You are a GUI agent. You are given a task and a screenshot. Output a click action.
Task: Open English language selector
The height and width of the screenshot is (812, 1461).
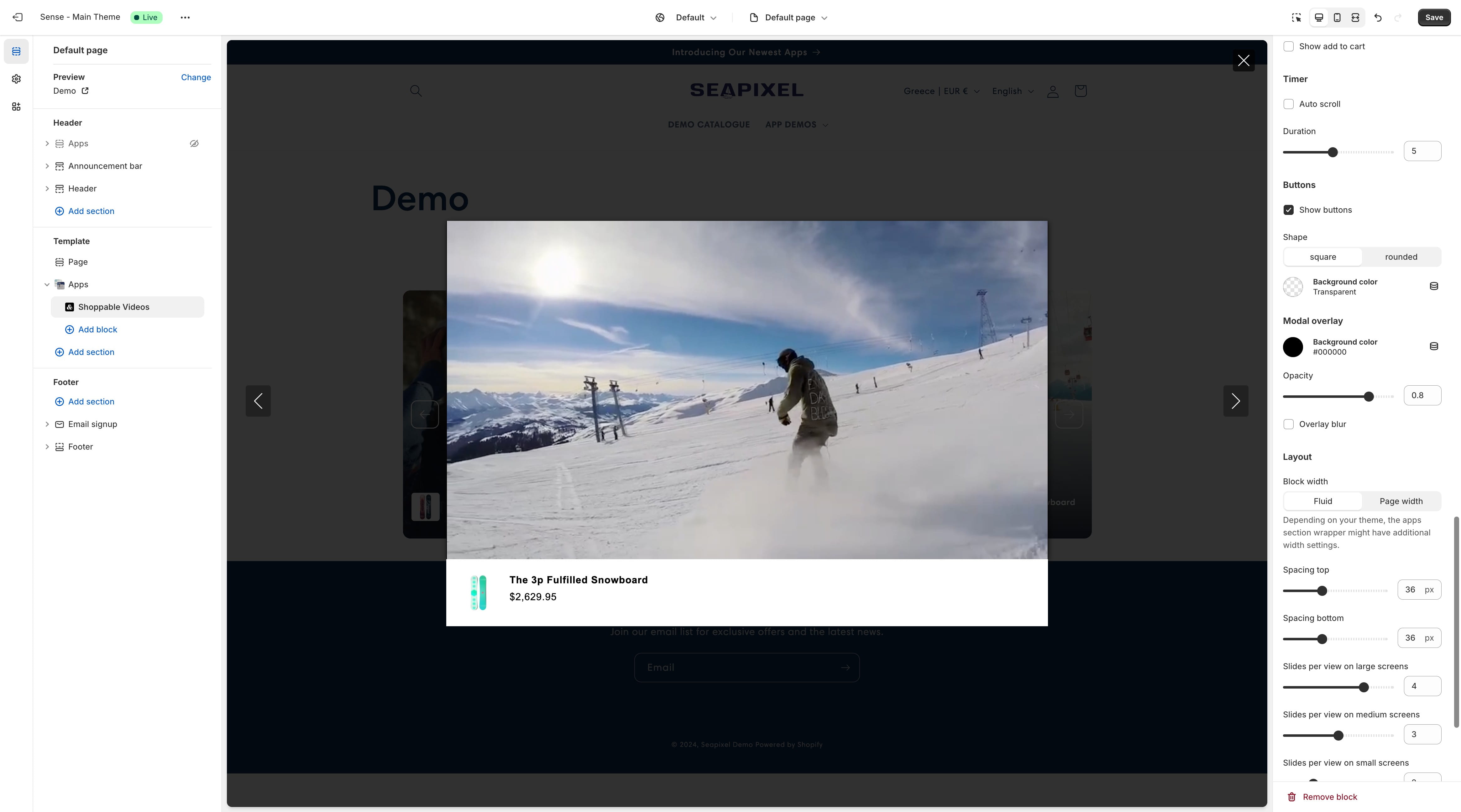coord(1013,91)
